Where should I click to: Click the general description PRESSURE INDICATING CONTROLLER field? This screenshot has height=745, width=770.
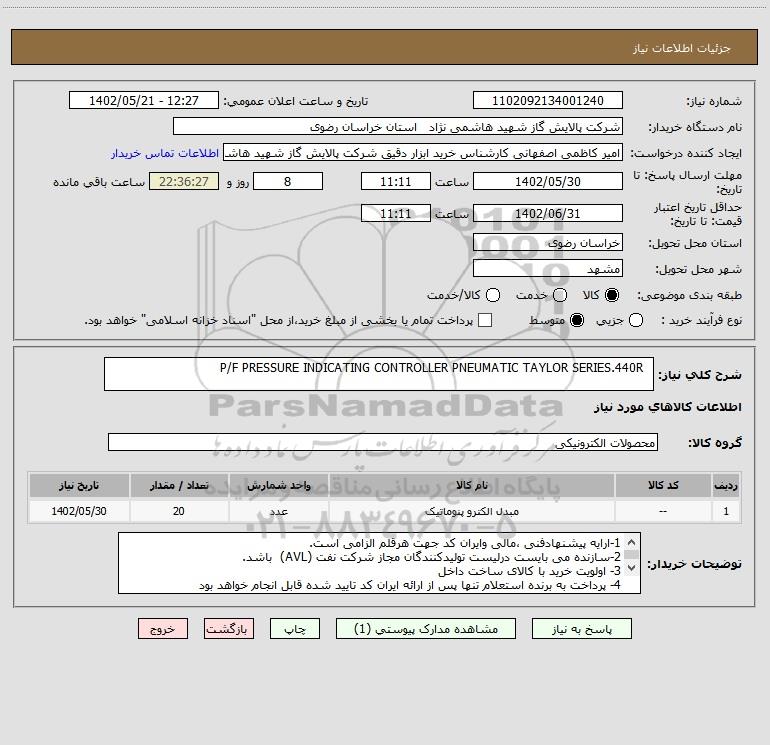pos(379,374)
